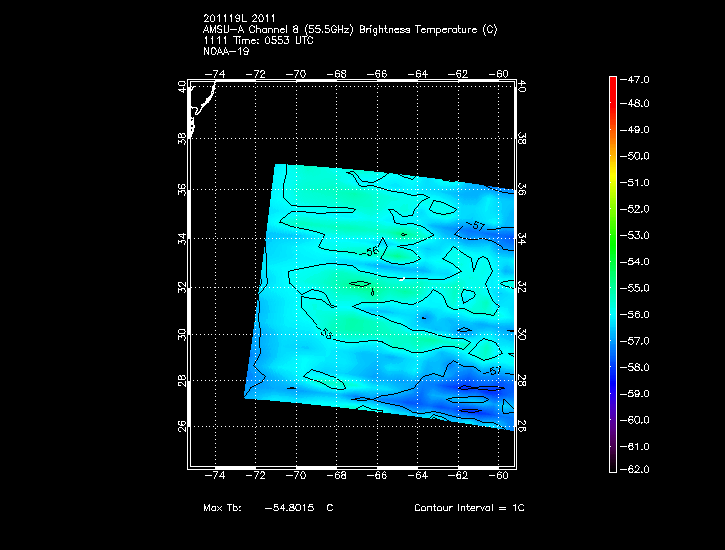Screen dimensions: 725x550
Task: Click the Contour Interval = 1C text
Action: coord(468,508)
